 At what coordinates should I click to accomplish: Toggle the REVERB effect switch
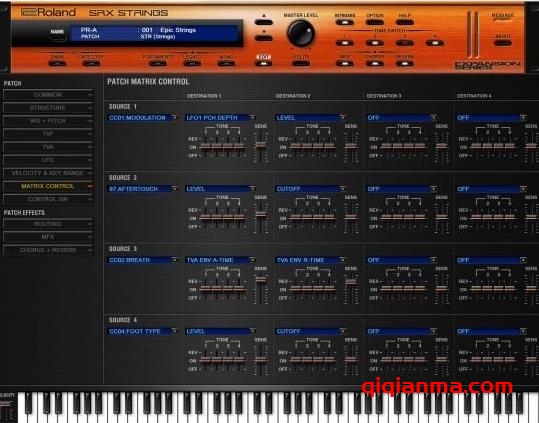pyautogui.click(x=405, y=63)
